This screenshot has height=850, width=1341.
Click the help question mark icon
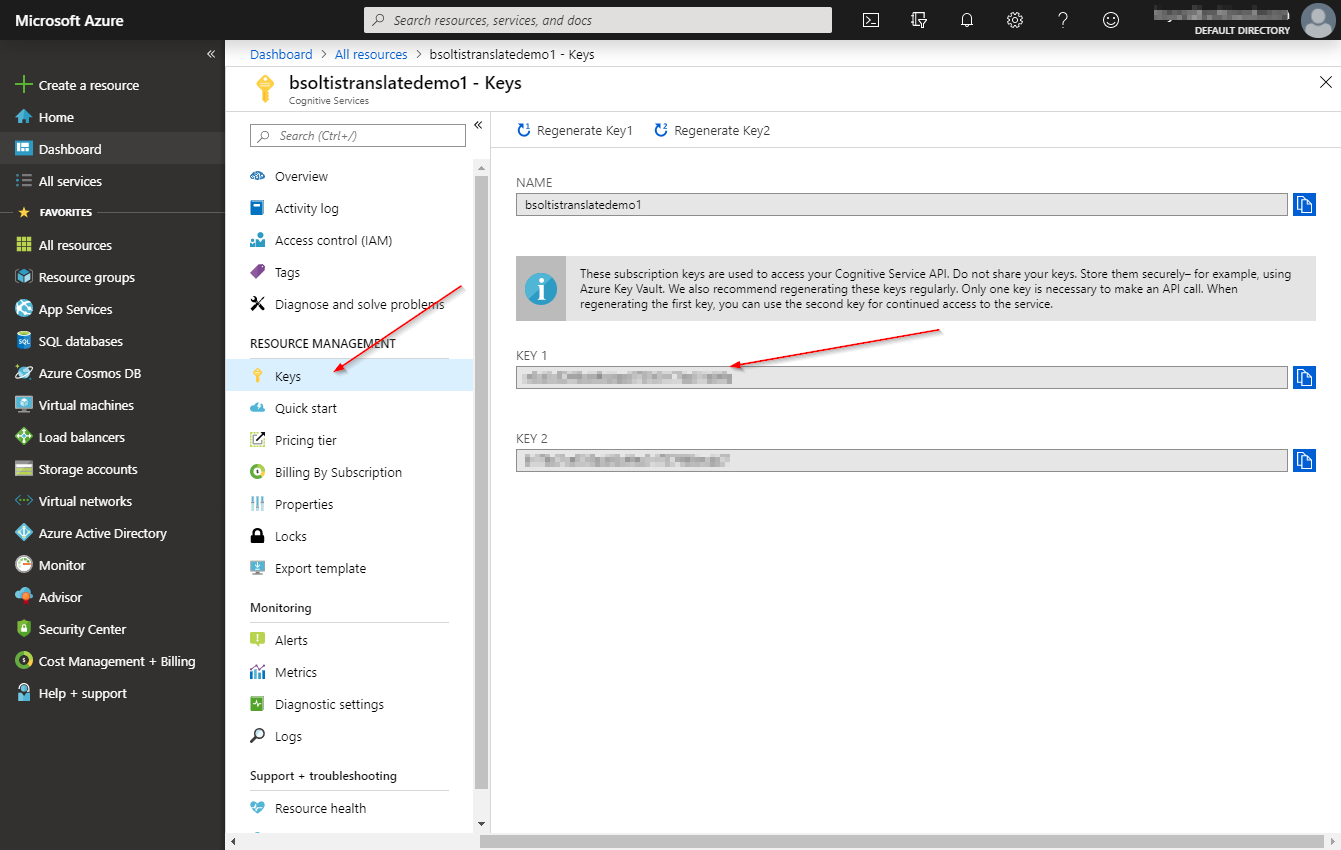(1063, 20)
